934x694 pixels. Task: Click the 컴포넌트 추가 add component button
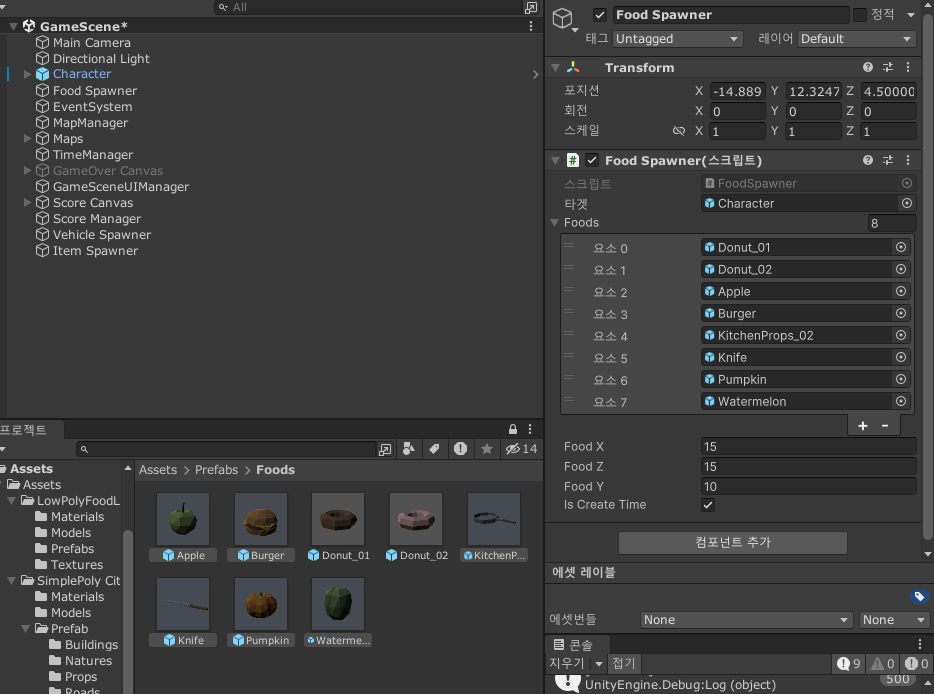click(733, 542)
